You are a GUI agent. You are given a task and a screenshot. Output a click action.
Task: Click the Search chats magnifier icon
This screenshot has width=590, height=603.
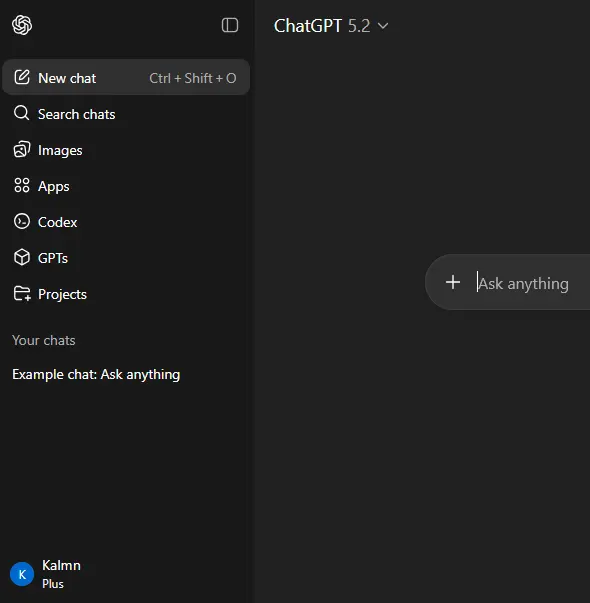pos(22,113)
